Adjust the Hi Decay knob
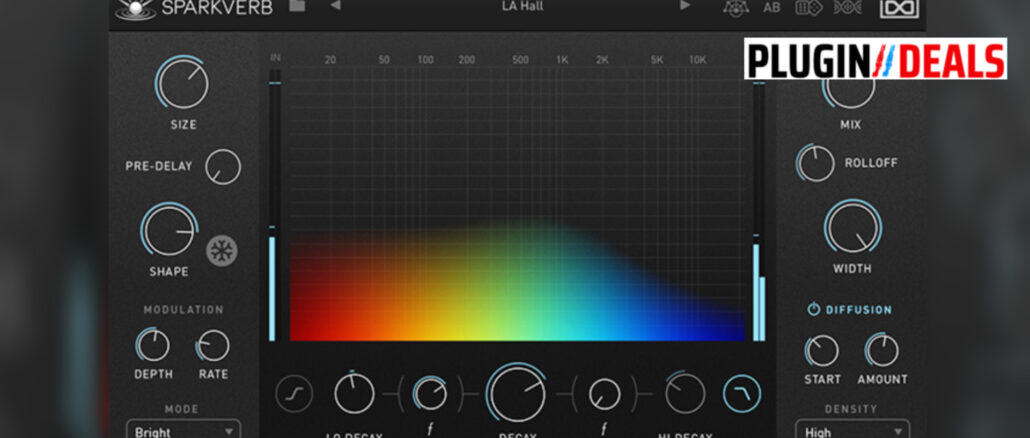 [684, 393]
